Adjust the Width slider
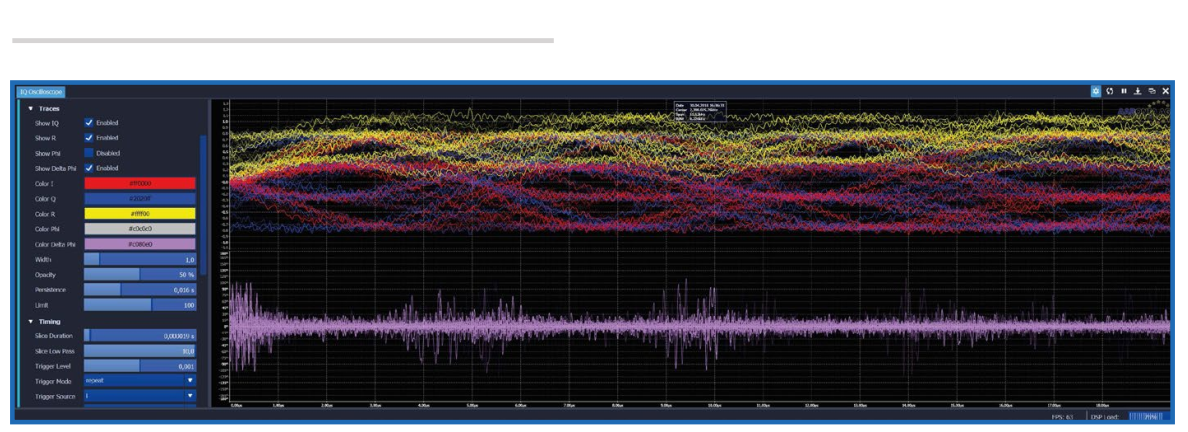The width and height of the screenshot is (1188, 432). (139, 259)
